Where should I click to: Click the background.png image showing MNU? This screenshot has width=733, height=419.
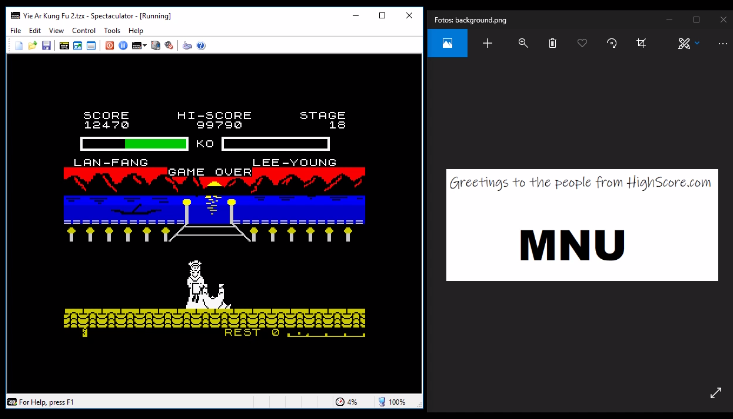tap(582, 225)
